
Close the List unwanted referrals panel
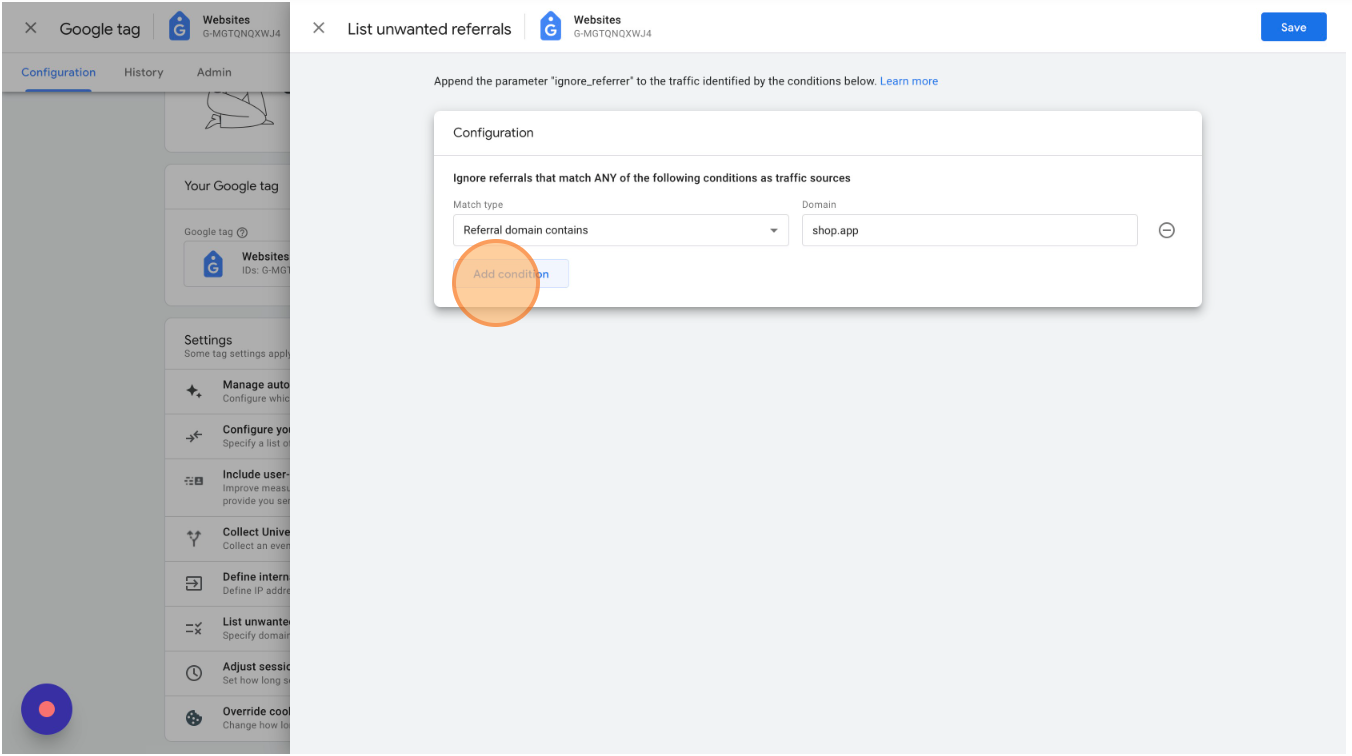pos(319,28)
